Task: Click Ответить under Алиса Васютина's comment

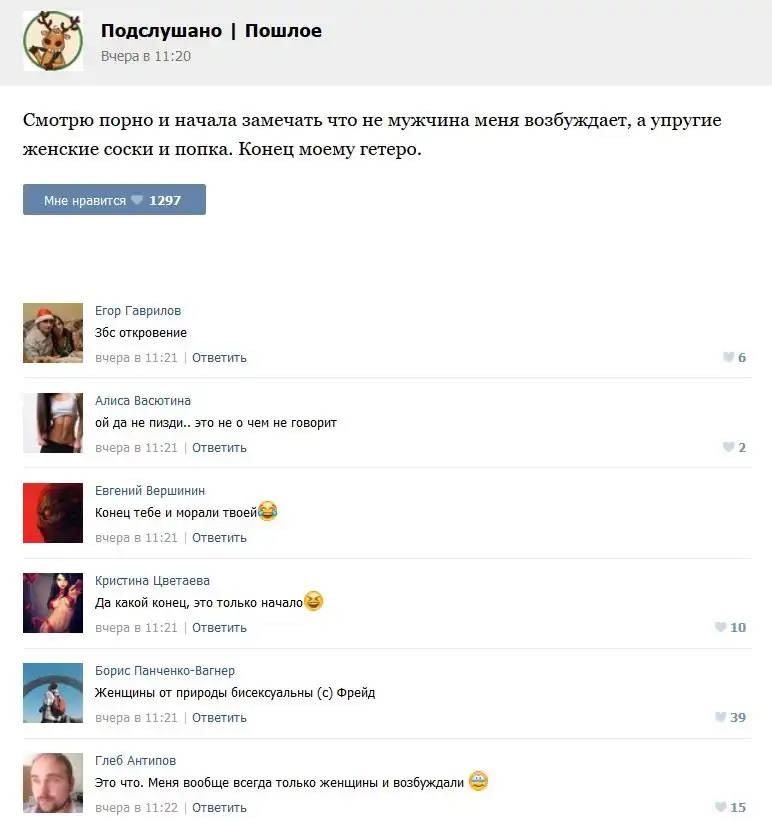Action: pos(219,448)
